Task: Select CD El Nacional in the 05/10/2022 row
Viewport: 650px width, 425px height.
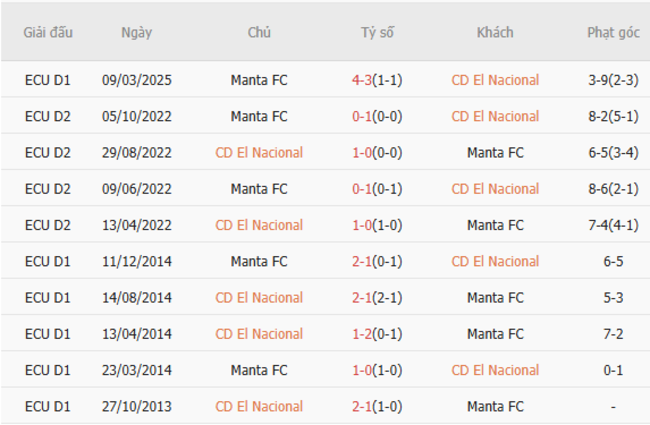Action: (495, 116)
